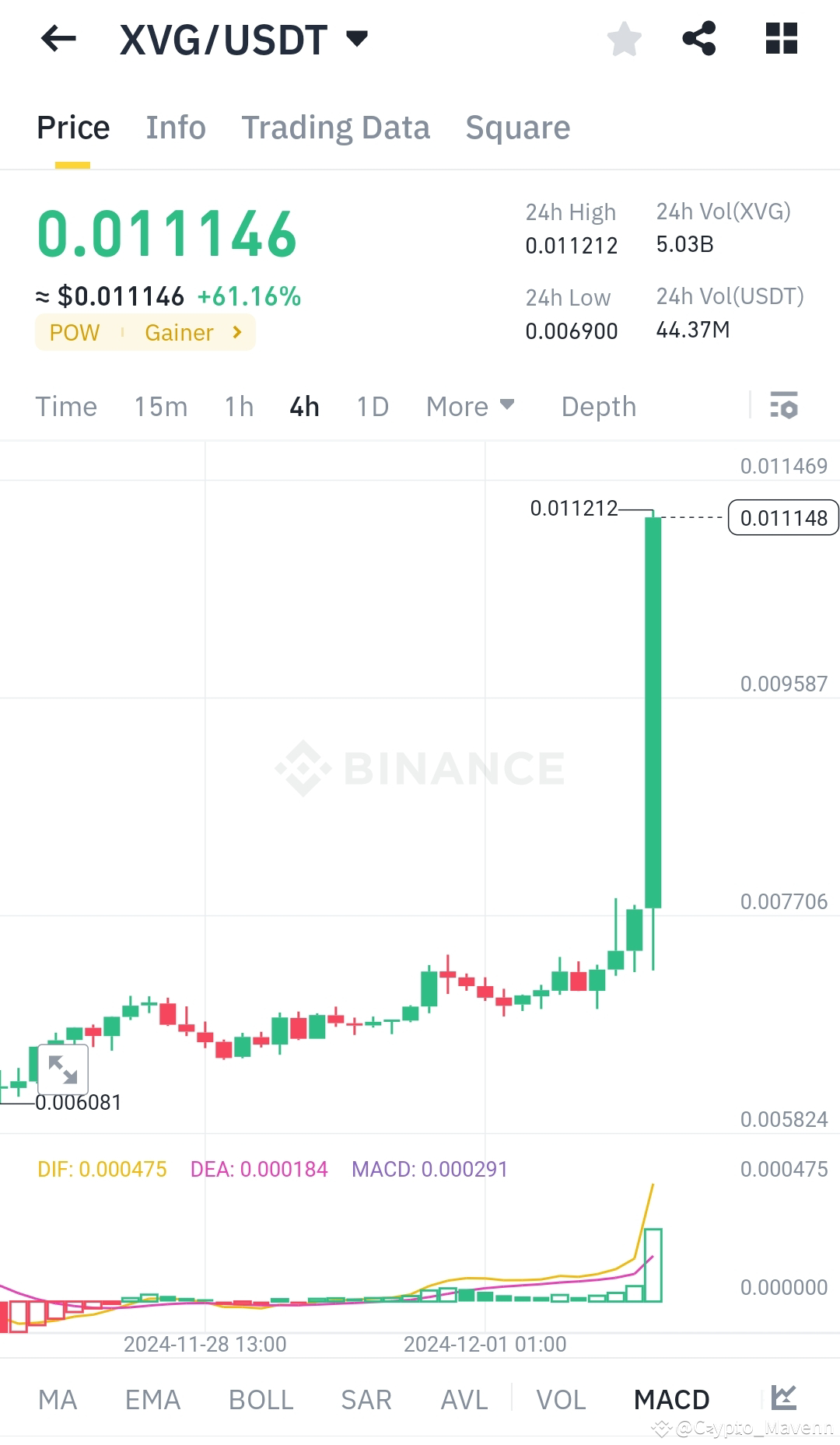Toggle the BOLL indicator on

pyautogui.click(x=261, y=1398)
